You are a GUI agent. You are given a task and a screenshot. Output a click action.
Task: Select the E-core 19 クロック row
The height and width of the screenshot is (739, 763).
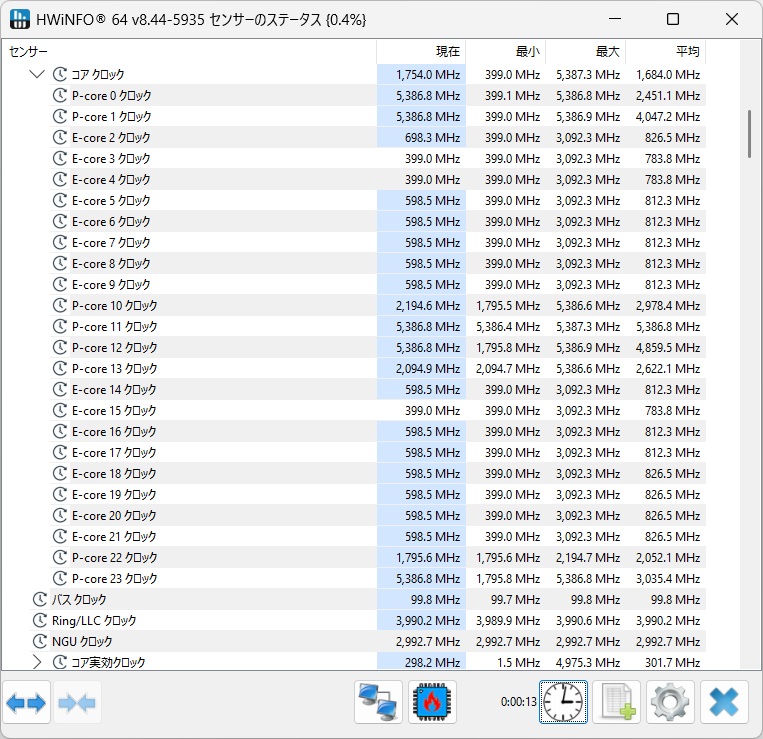tap(378, 494)
